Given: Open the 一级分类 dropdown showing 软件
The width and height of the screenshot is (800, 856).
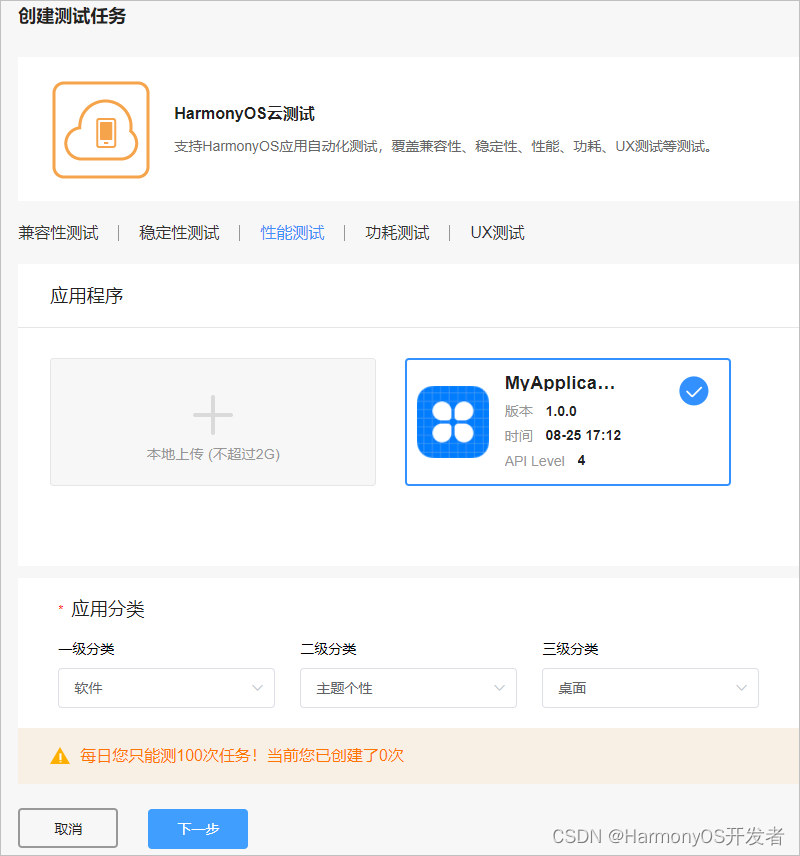Looking at the screenshot, I should coord(167,688).
